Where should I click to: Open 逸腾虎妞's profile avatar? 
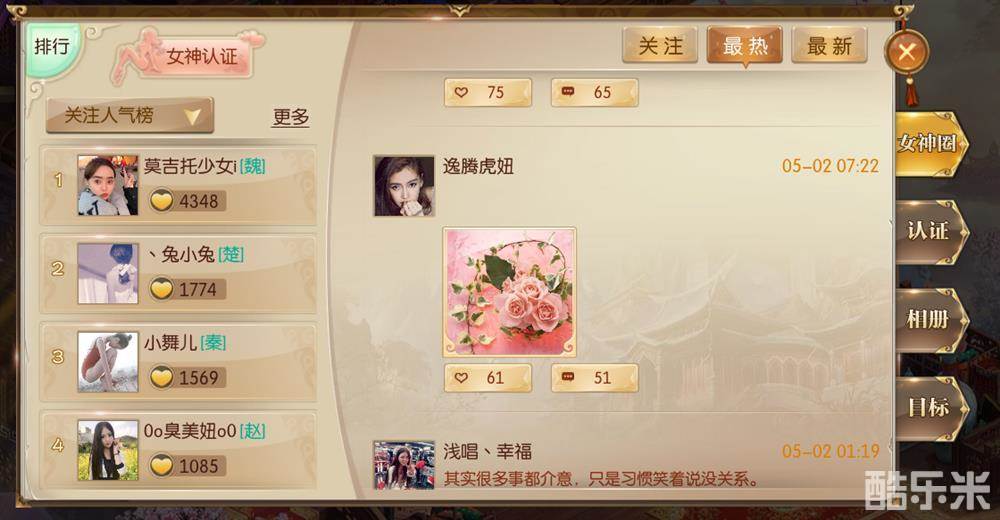click(404, 186)
